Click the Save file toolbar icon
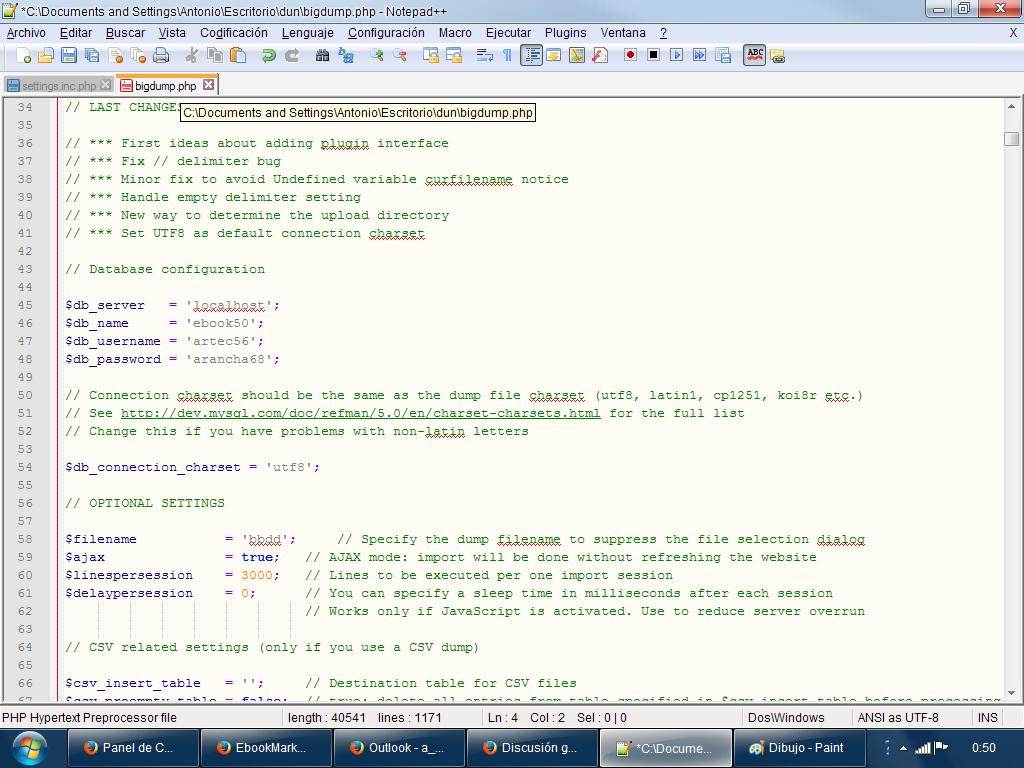 coord(69,56)
